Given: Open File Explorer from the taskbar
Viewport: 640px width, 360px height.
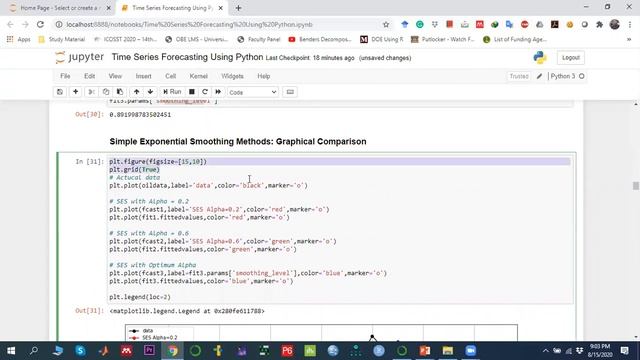Looking at the screenshot, I should 448,351.
